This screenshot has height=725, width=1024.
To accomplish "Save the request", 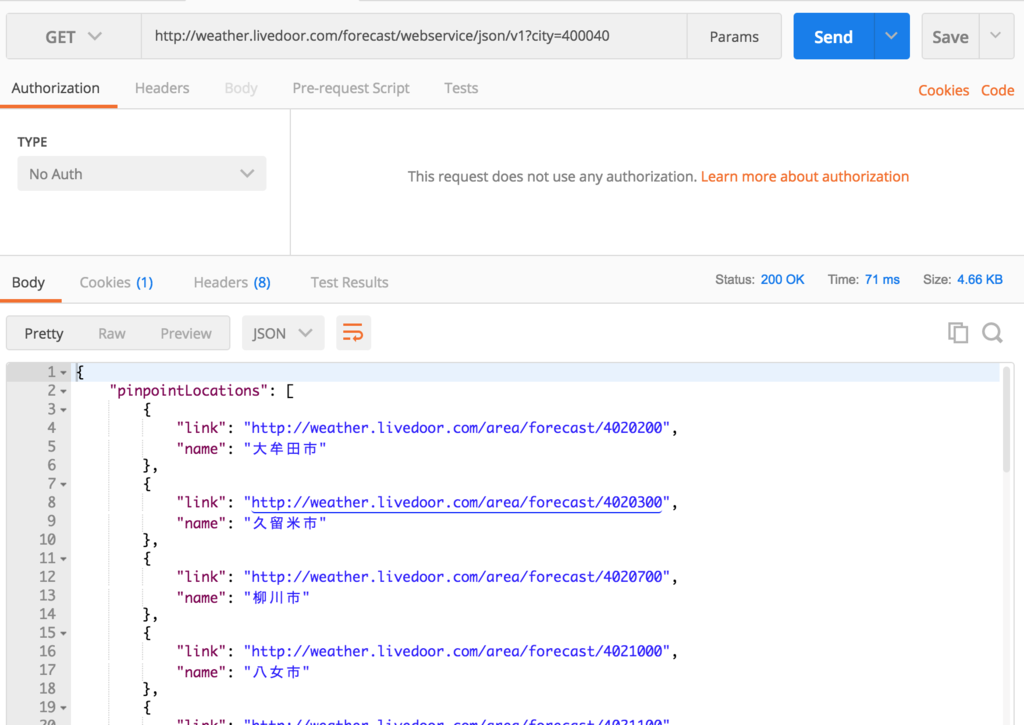I will coord(950,37).
